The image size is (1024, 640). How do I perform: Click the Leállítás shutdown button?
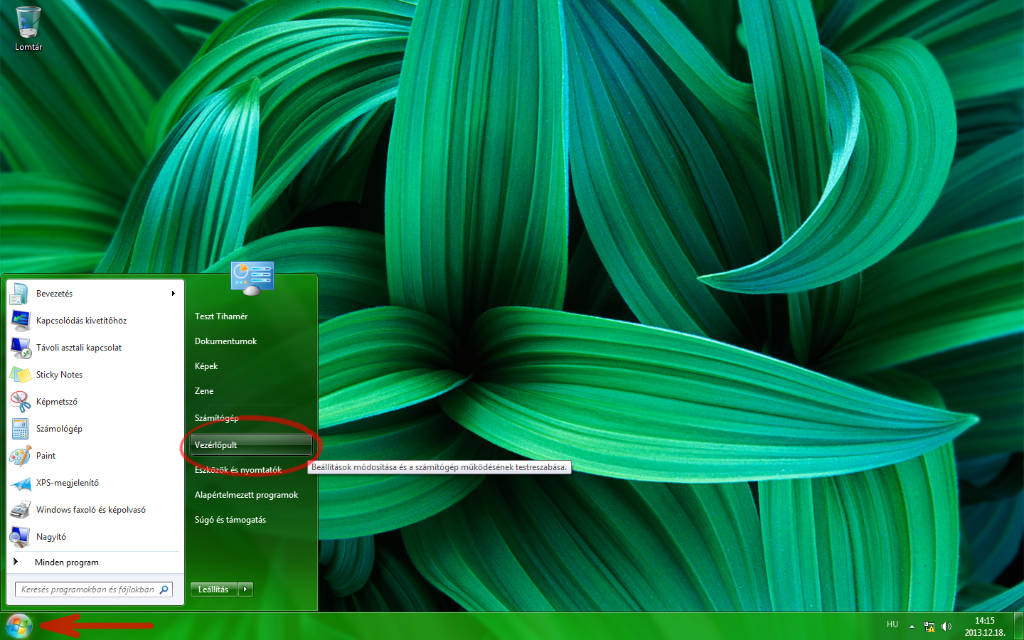(x=214, y=589)
